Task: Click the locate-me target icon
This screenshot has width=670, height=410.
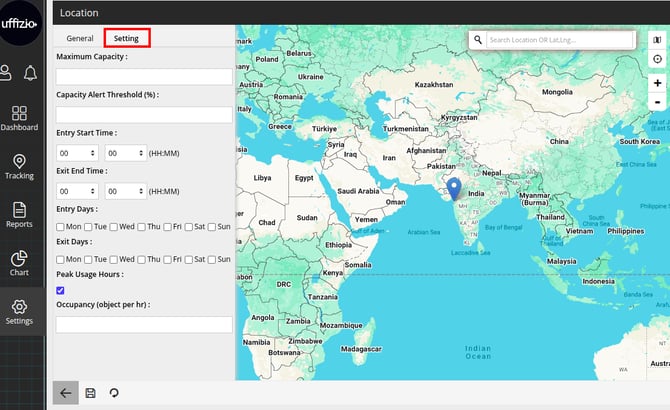Action: 657,59
